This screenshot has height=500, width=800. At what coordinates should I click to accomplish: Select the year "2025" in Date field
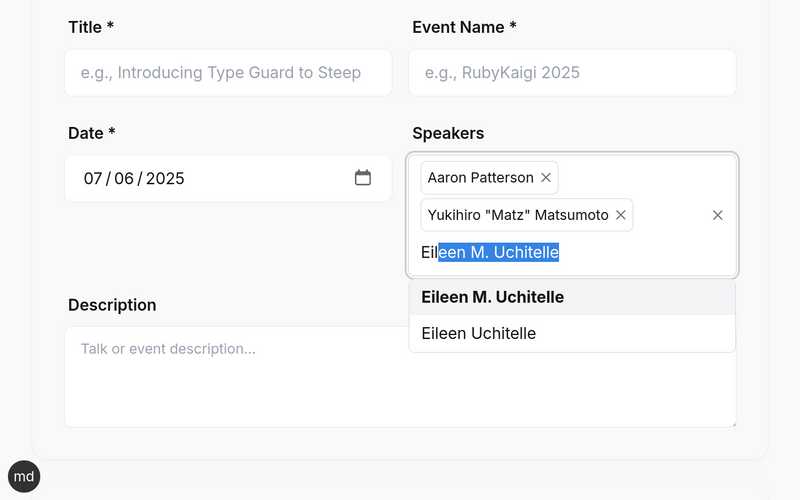click(165, 179)
